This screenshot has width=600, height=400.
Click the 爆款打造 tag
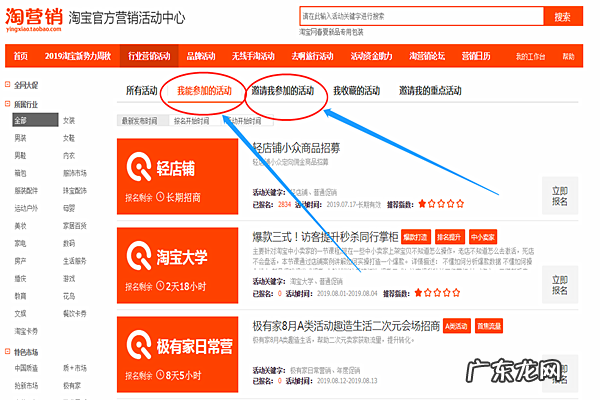(x=416, y=237)
